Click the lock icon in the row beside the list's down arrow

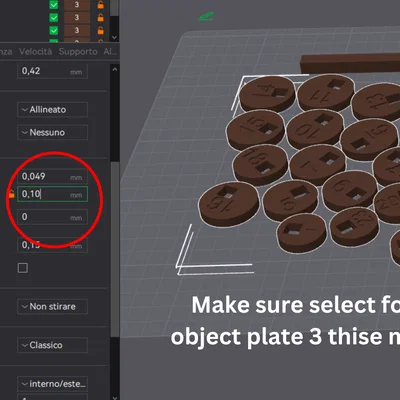coord(100,30)
